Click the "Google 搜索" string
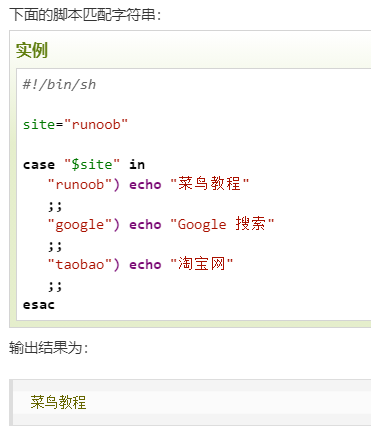The image size is (371, 430). (222, 224)
